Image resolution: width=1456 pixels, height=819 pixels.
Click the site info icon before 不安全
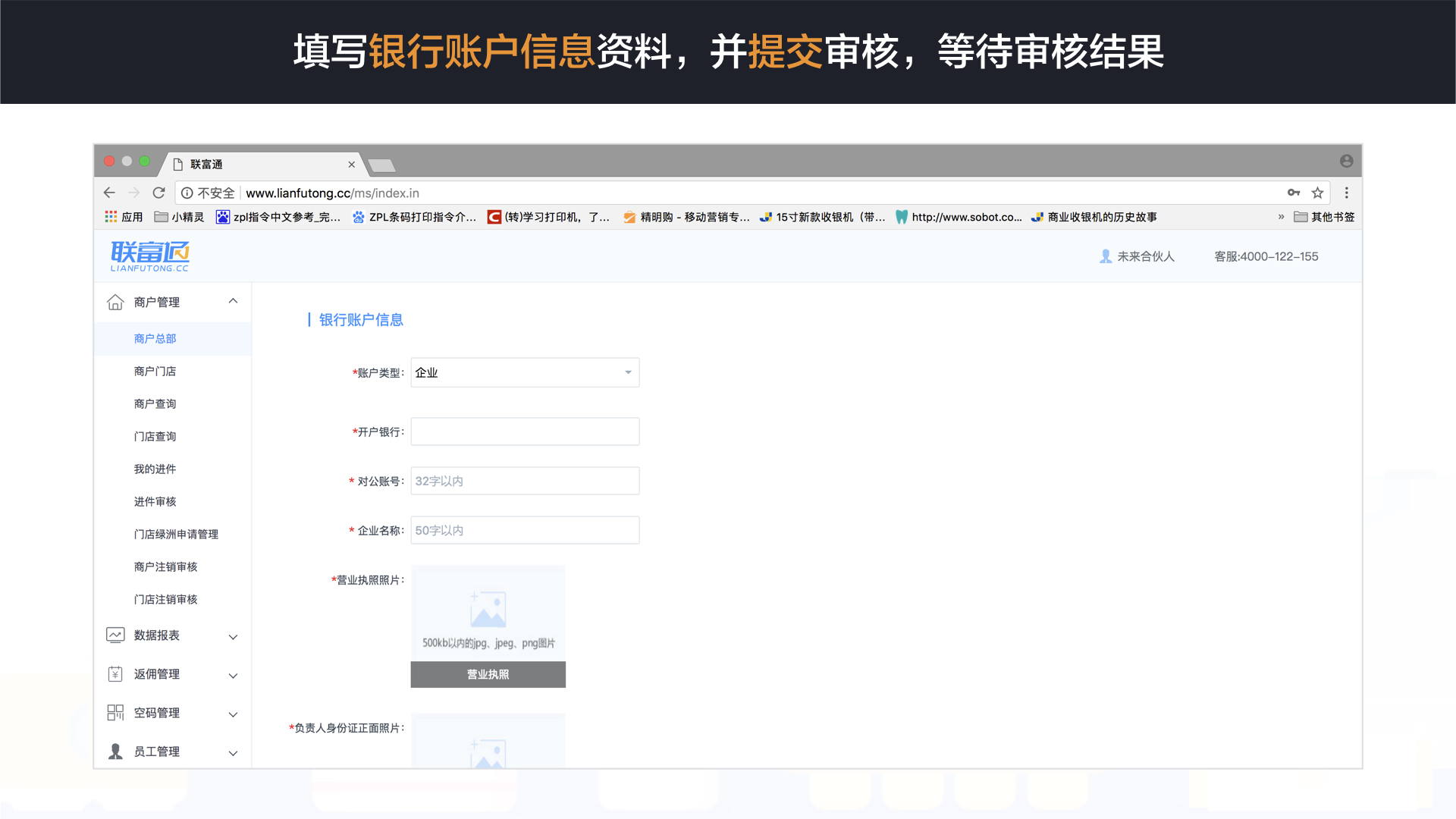tap(187, 193)
